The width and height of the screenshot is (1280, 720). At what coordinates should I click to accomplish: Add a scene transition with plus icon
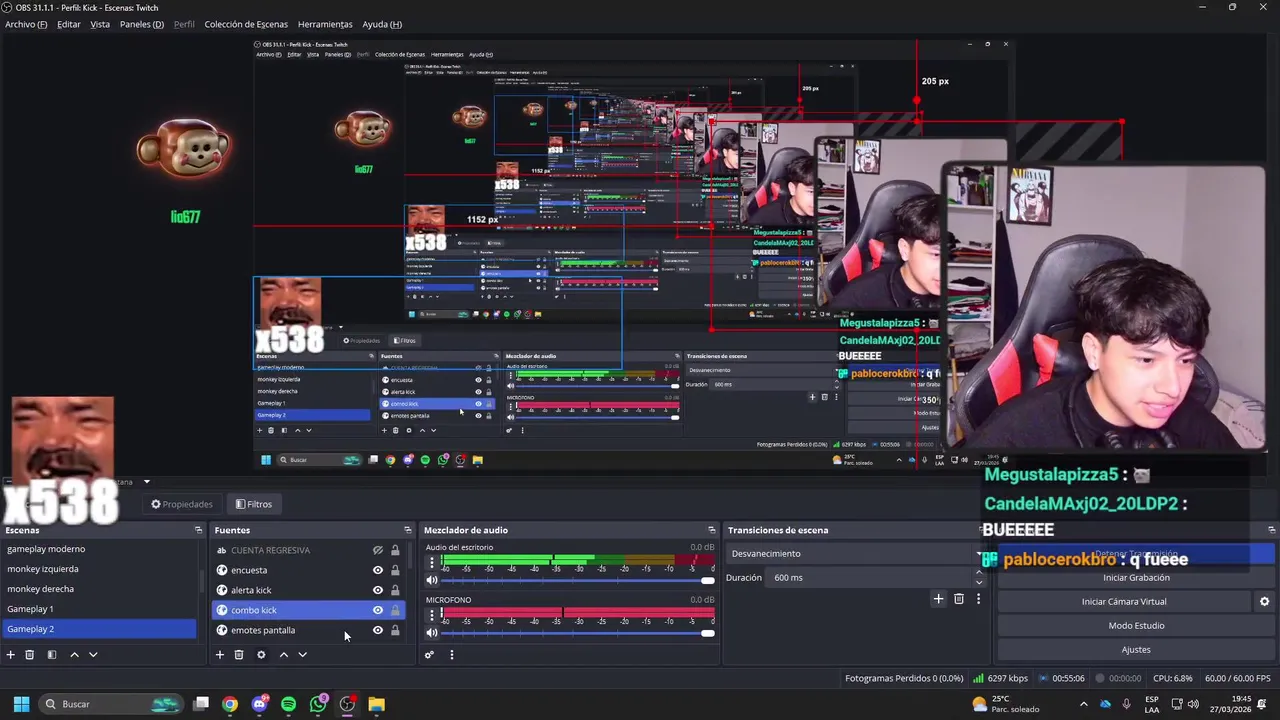pos(938,599)
